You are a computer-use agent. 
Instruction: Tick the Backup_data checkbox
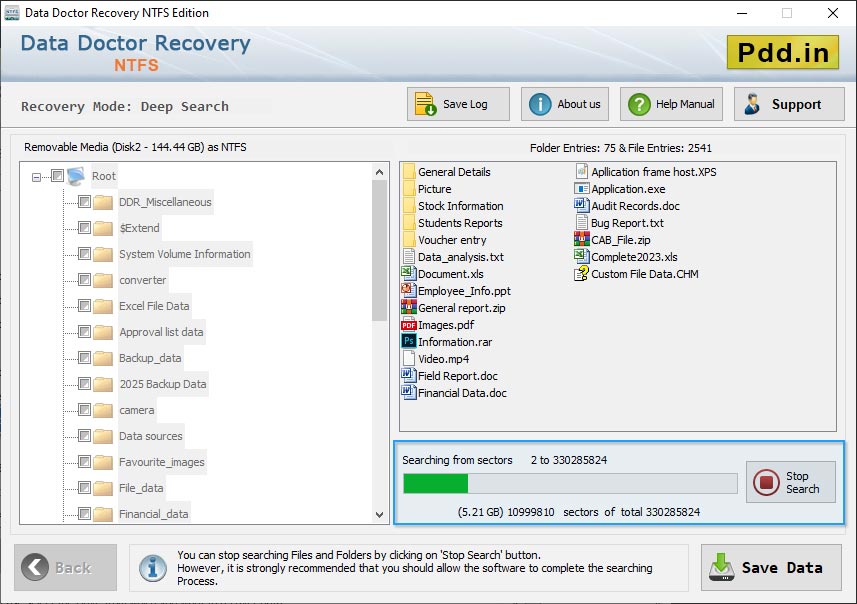pyautogui.click(x=84, y=357)
